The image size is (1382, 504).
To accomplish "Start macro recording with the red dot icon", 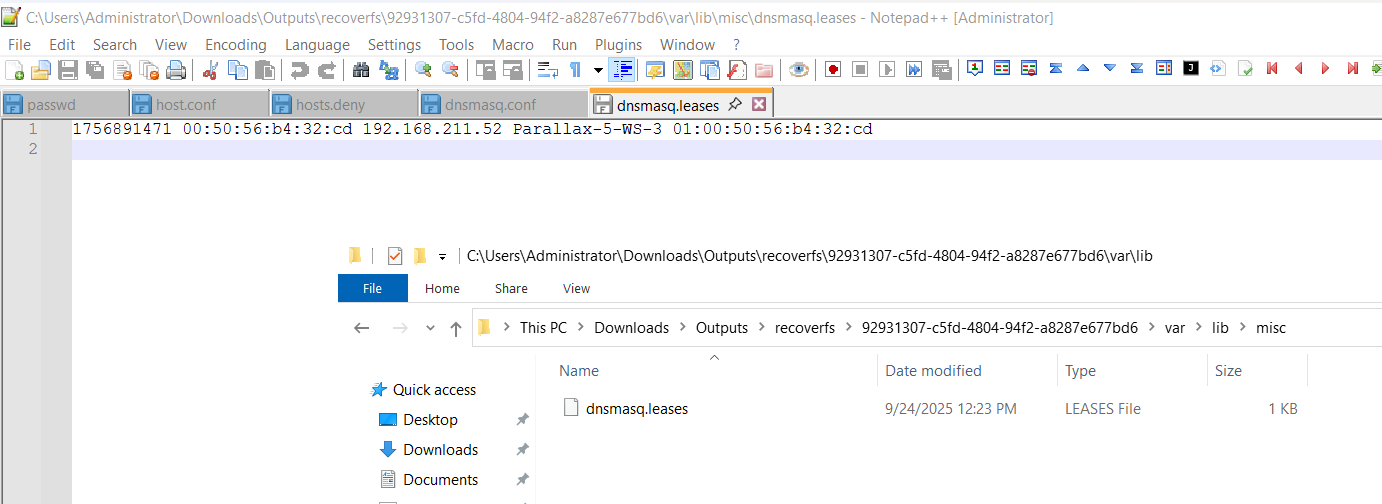I will pyautogui.click(x=832, y=69).
